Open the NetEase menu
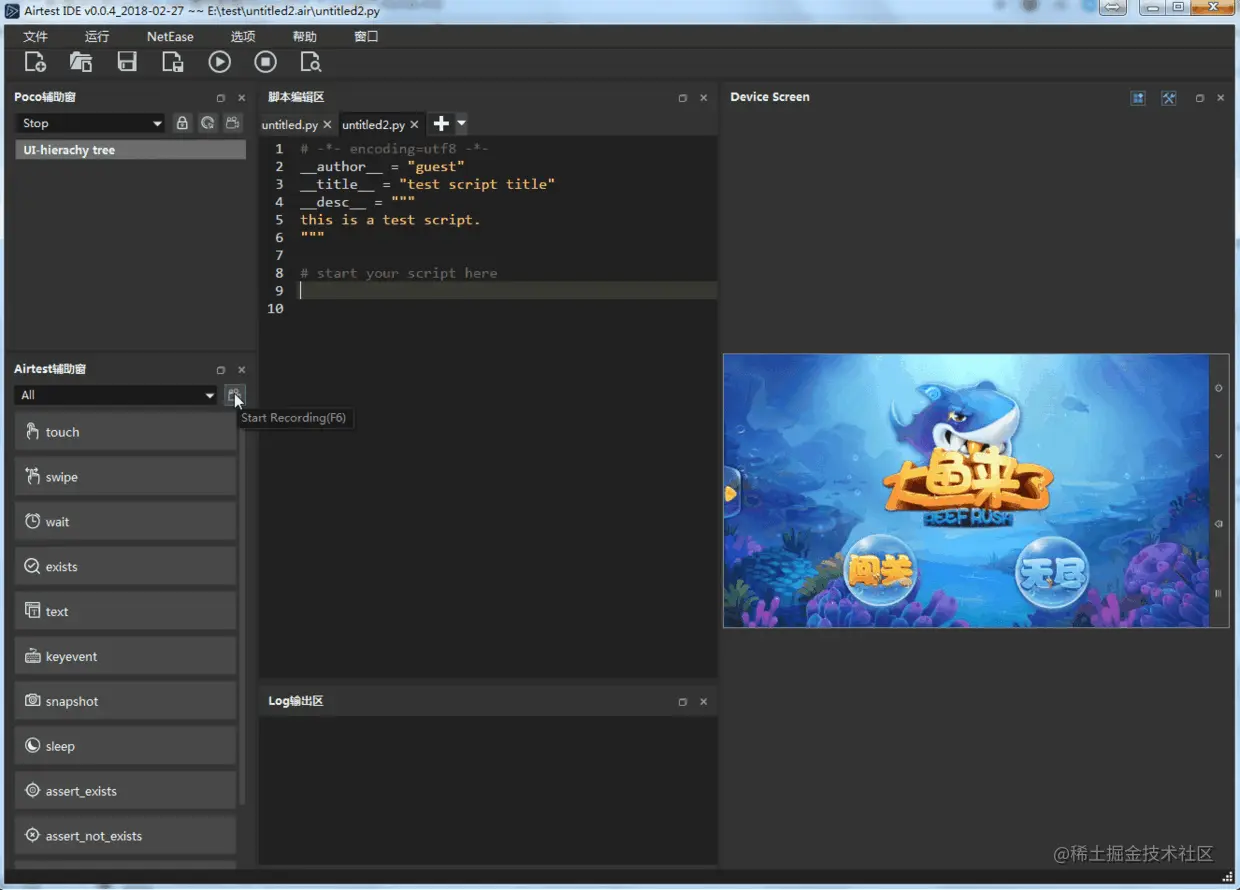The height and width of the screenshot is (890, 1240). 170,36
